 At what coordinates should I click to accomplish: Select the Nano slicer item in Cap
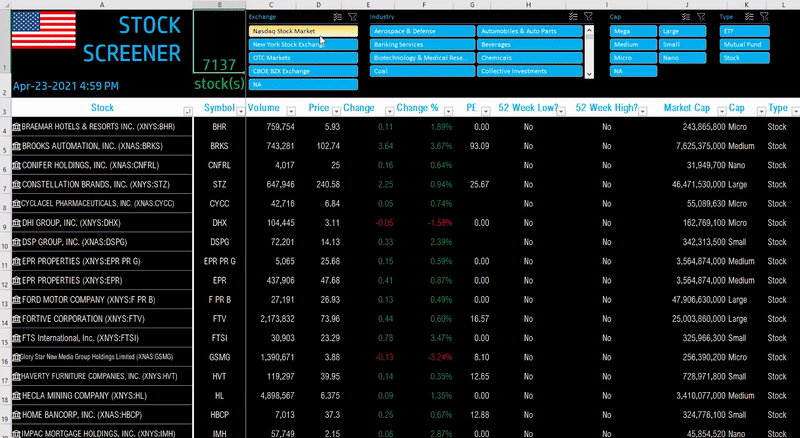tap(683, 58)
